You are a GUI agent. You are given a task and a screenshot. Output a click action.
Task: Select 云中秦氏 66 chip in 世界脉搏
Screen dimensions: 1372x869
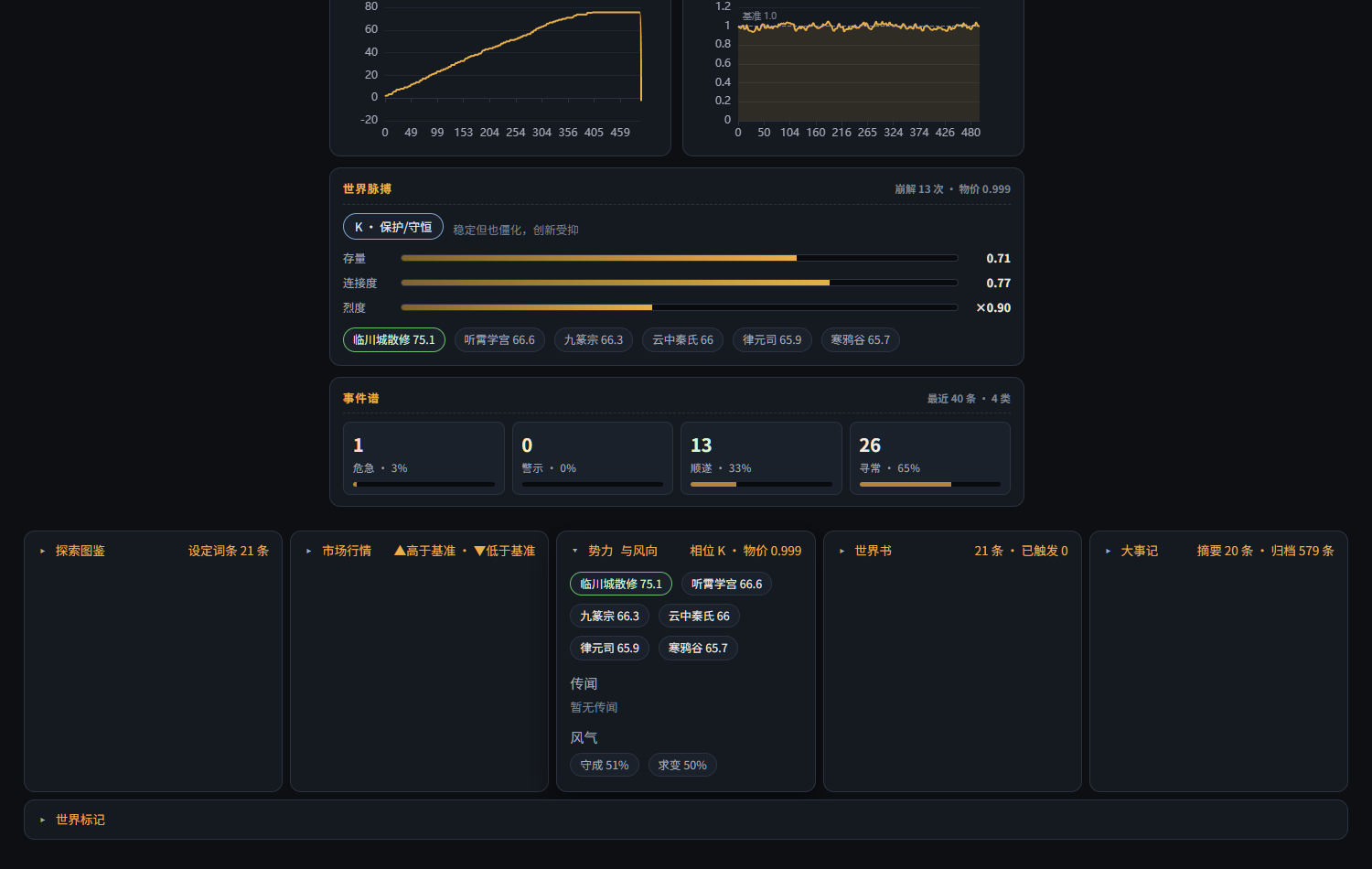pyautogui.click(x=682, y=340)
